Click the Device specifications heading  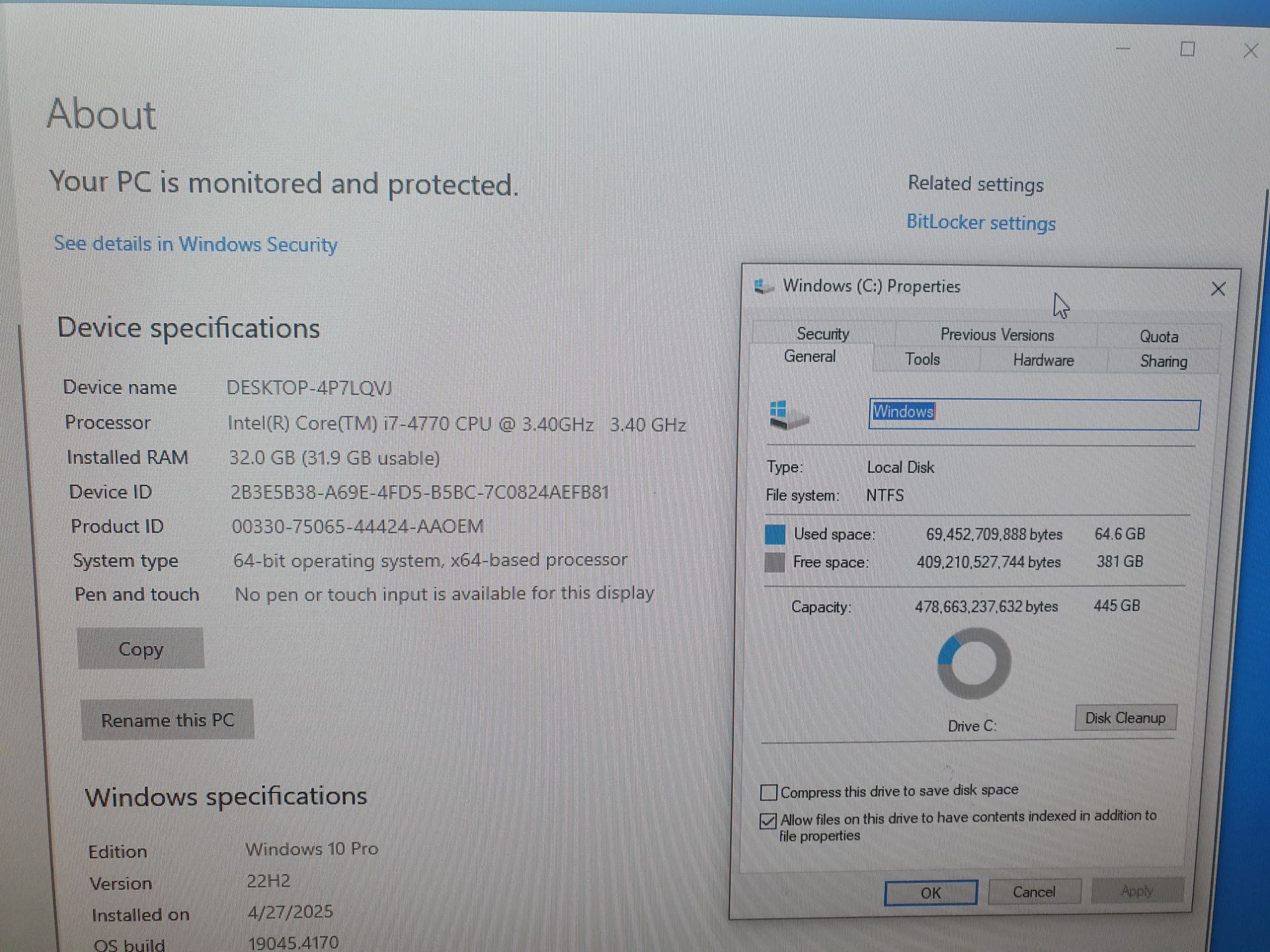point(189,329)
